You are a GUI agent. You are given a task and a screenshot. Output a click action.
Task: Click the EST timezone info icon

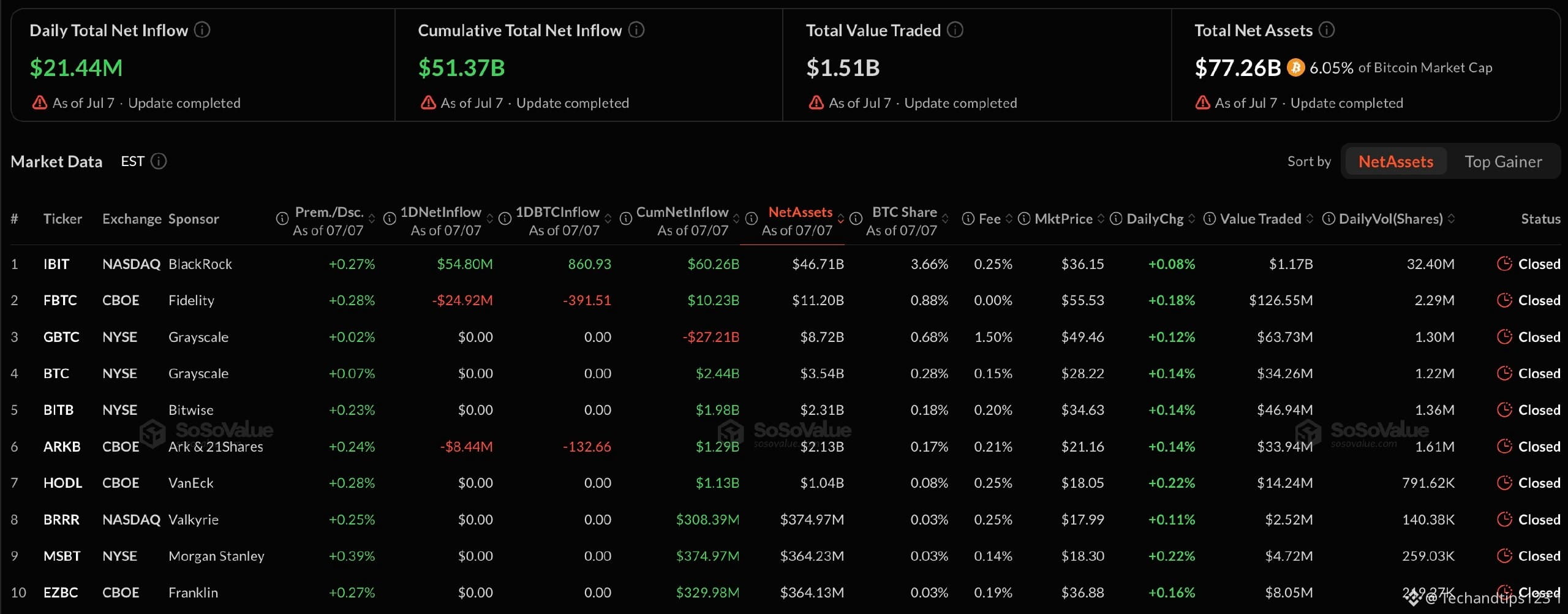pos(159,161)
